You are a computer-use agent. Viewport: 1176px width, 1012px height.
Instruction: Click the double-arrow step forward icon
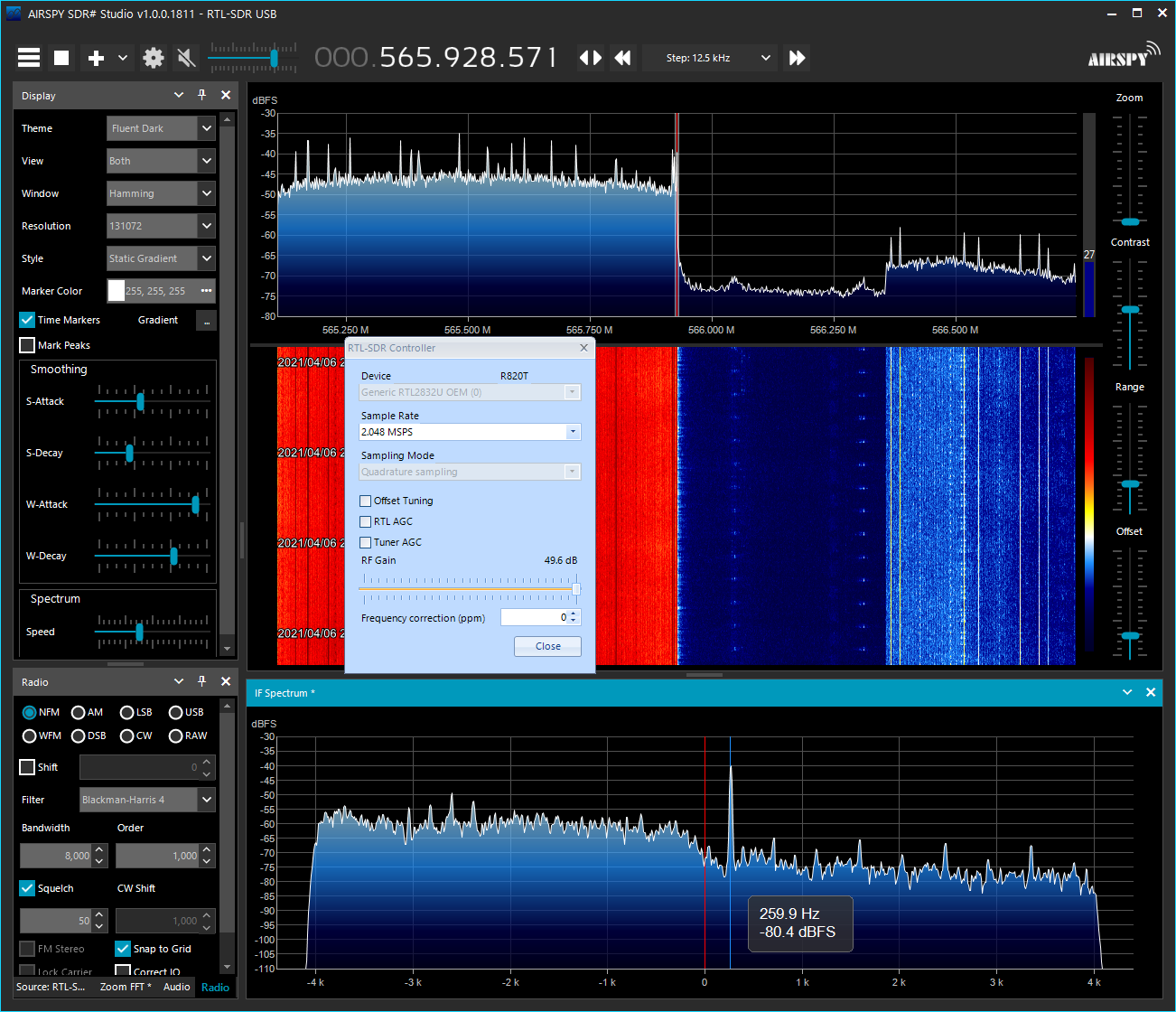(x=797, y=58)
